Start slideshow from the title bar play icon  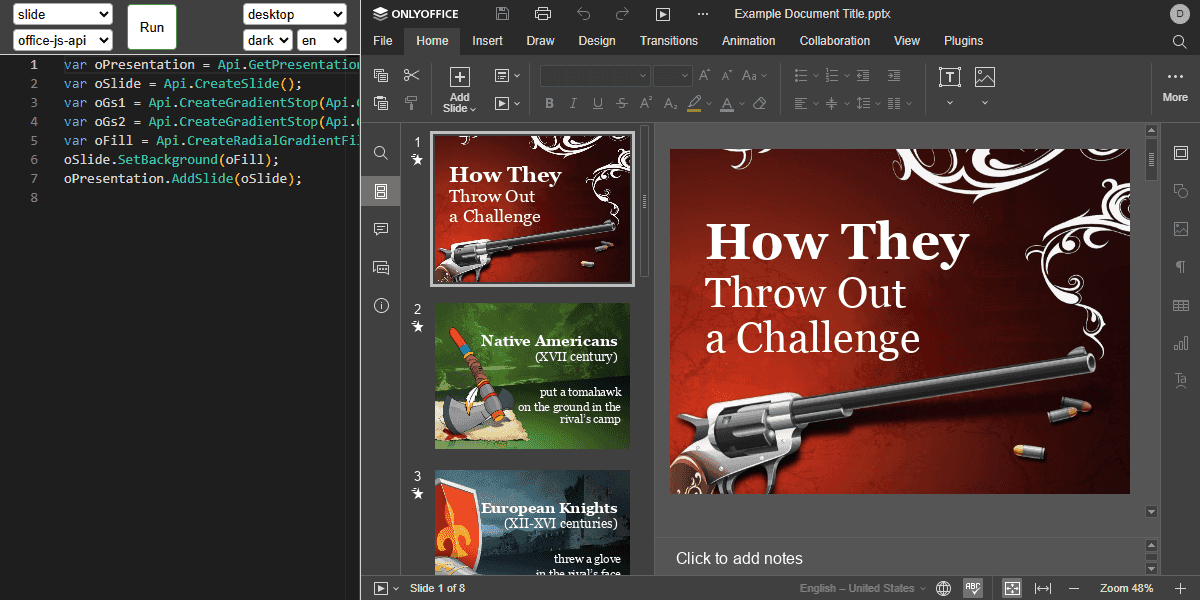[x=662, y=14]
